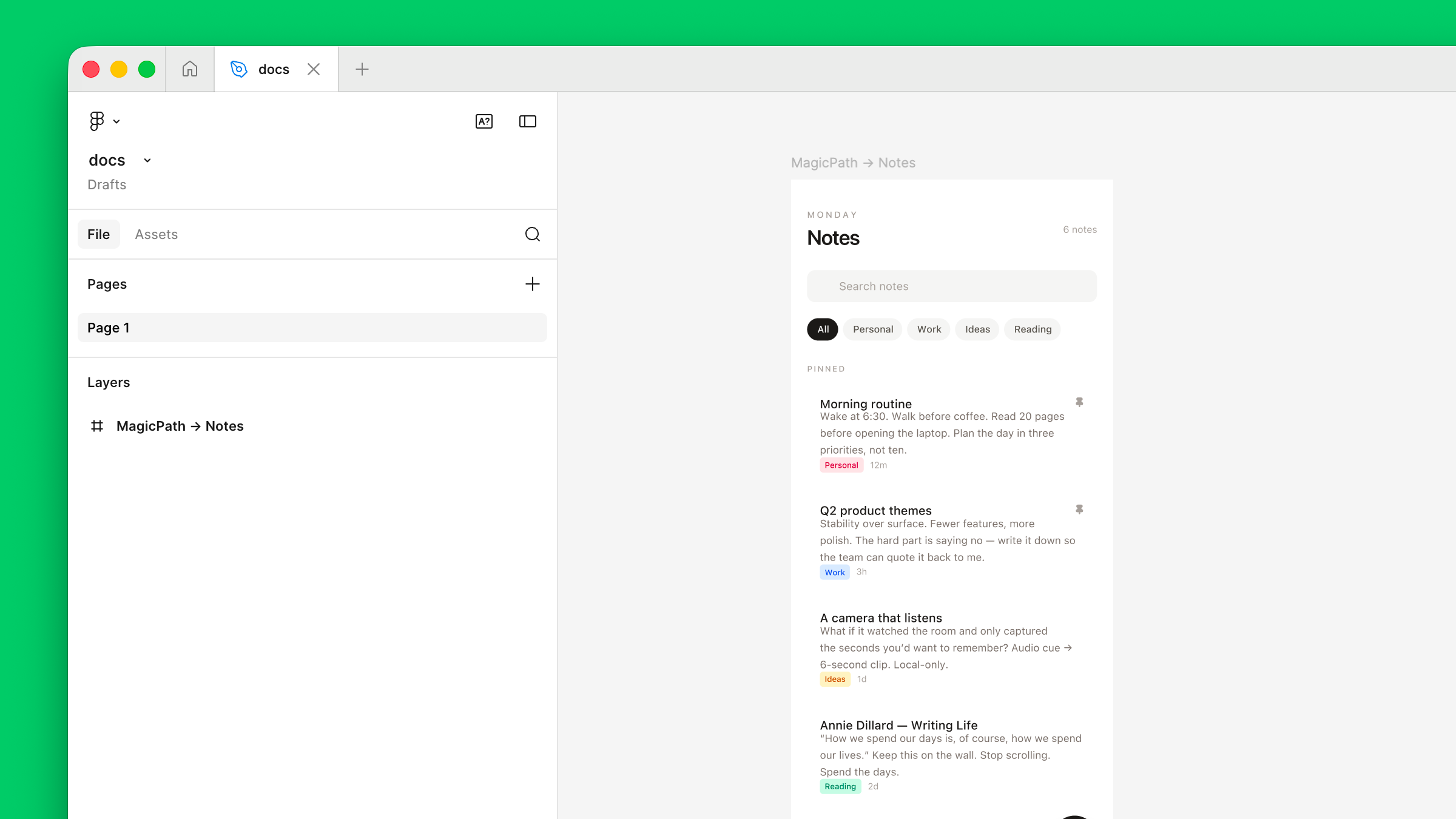
Task: Select the Personal filter chip
Action: pyautogui.click(x=873, y=329)
